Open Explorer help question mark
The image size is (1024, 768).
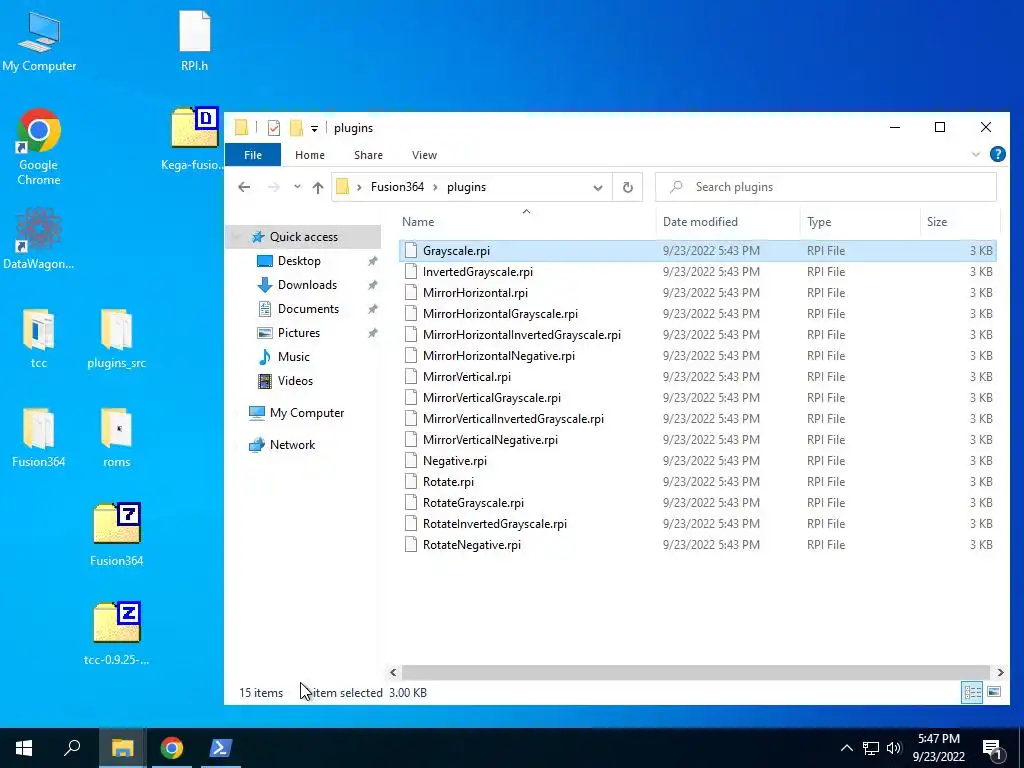tap(997, 154)
